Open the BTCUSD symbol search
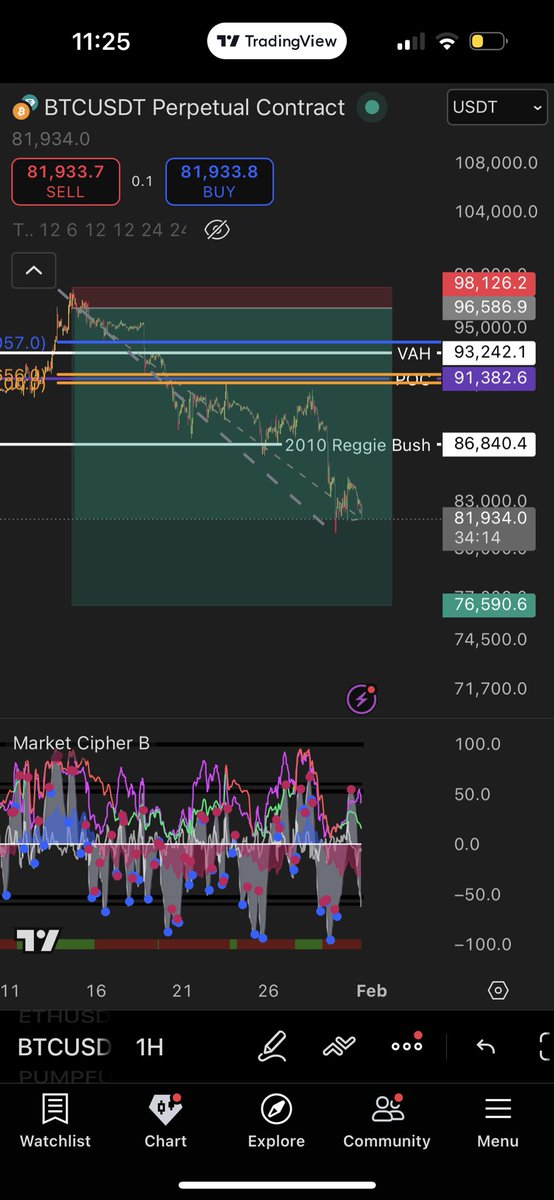554x1200 pixels. (x=64, y=1047)
